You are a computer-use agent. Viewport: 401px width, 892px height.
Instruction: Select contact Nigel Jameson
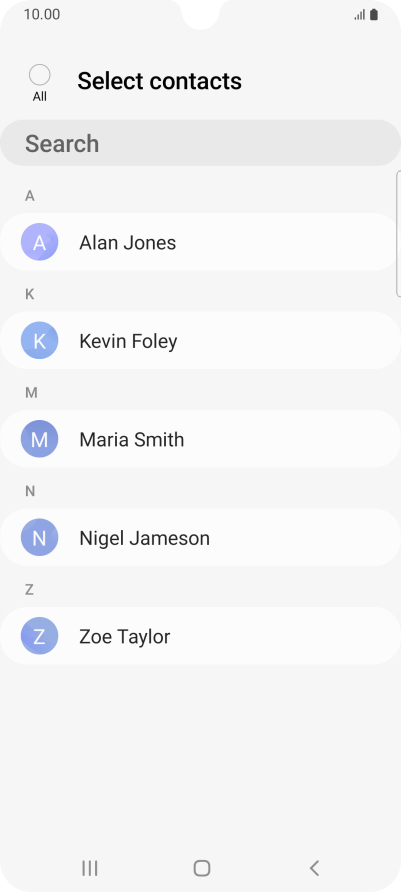click(x=200, y=537)
